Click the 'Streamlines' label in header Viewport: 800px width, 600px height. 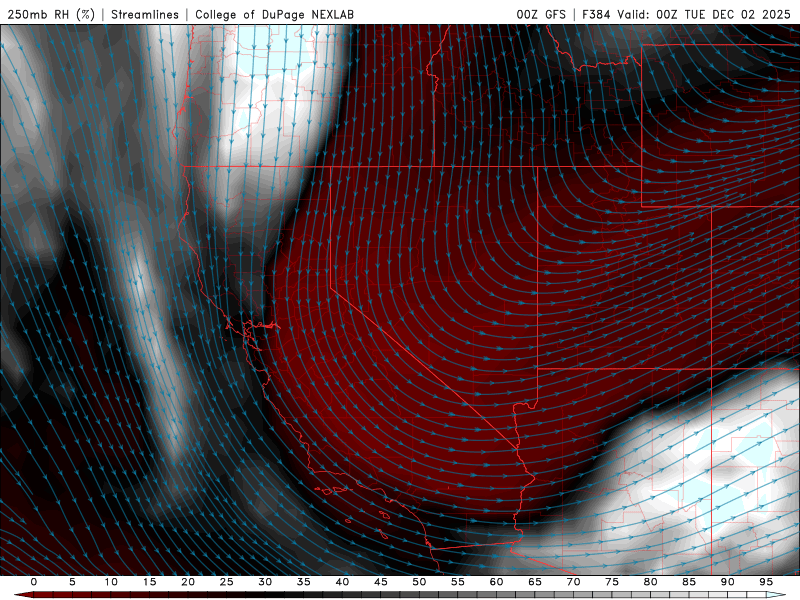tap(145, 14)
